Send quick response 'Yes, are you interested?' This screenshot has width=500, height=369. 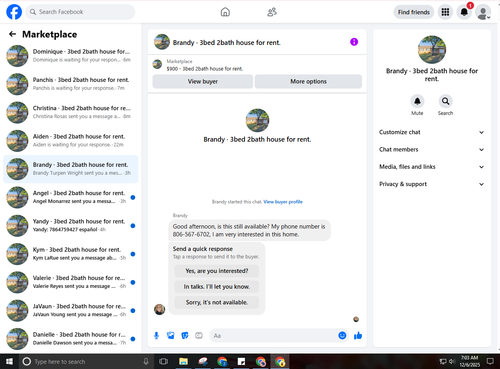[217, 271]
